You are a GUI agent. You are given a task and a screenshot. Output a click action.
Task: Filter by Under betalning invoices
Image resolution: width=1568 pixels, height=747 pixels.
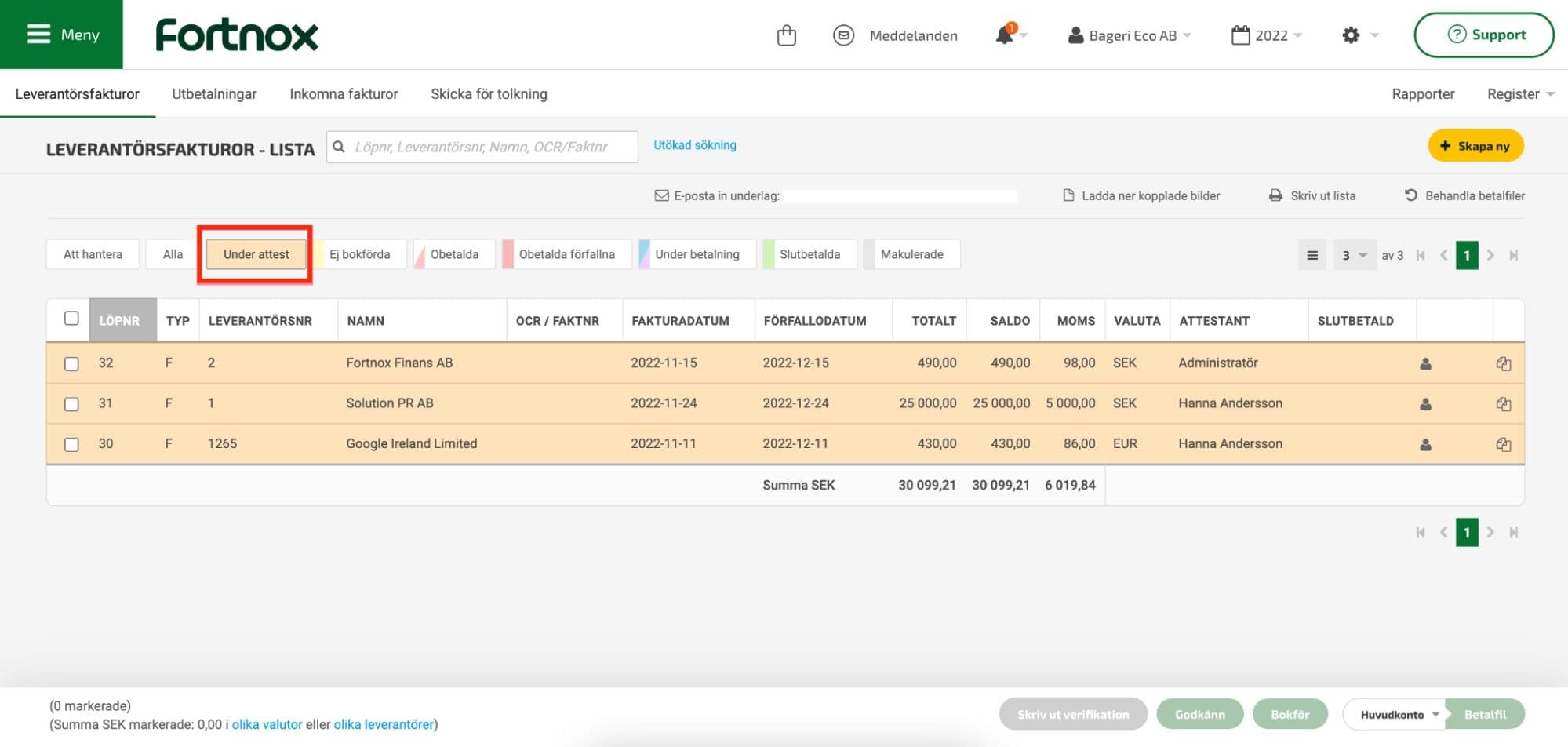697,254
